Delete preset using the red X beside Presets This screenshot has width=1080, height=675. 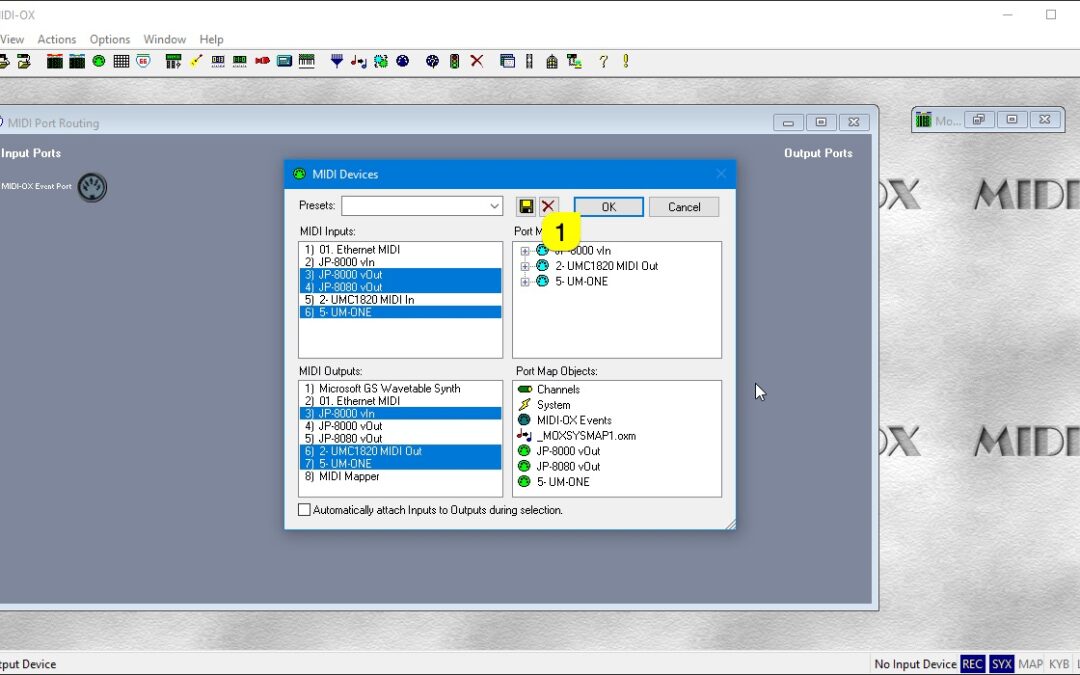click(x=547, y=206)
